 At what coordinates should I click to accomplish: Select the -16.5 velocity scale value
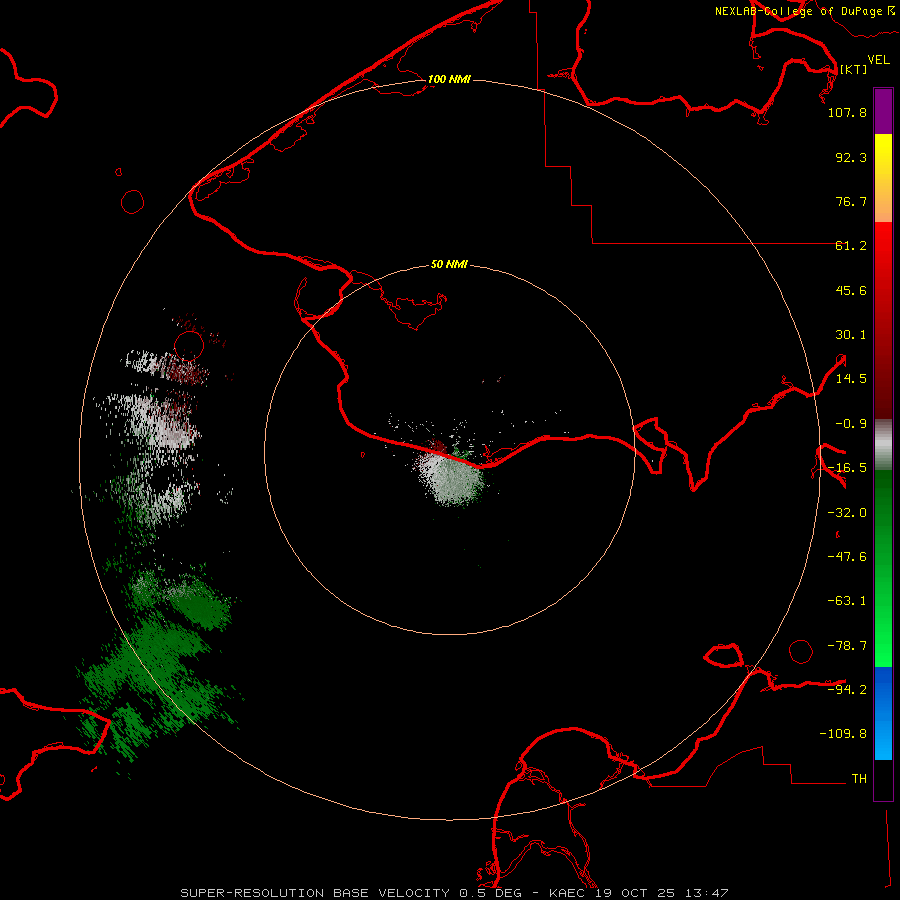coord(847,468)
